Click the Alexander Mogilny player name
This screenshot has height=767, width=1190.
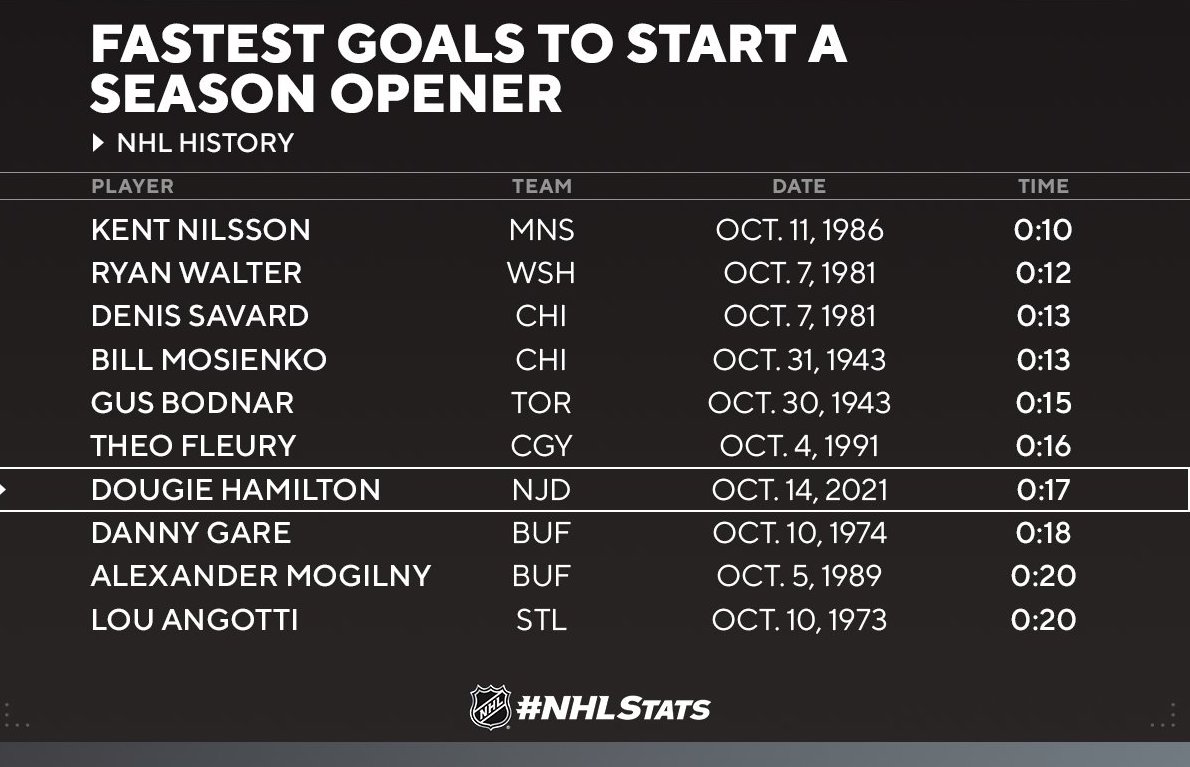(260, 576)
